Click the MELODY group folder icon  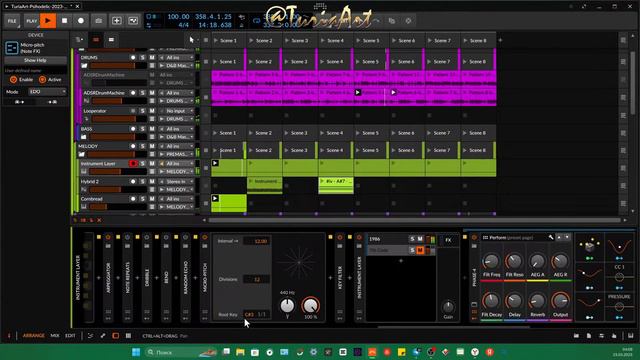[82, 154]
